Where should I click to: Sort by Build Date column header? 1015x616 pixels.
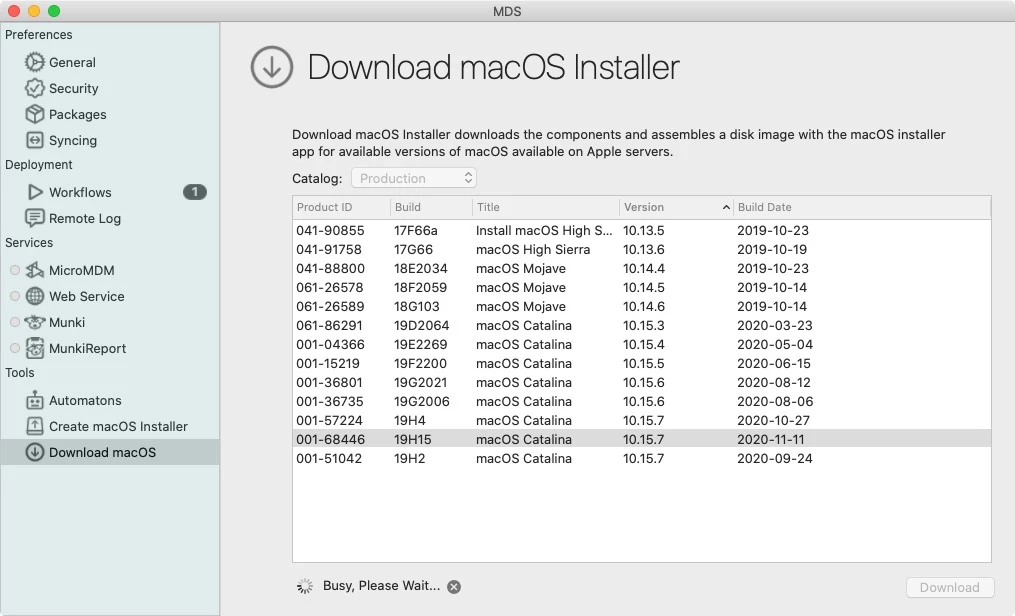tap(862, 207)
